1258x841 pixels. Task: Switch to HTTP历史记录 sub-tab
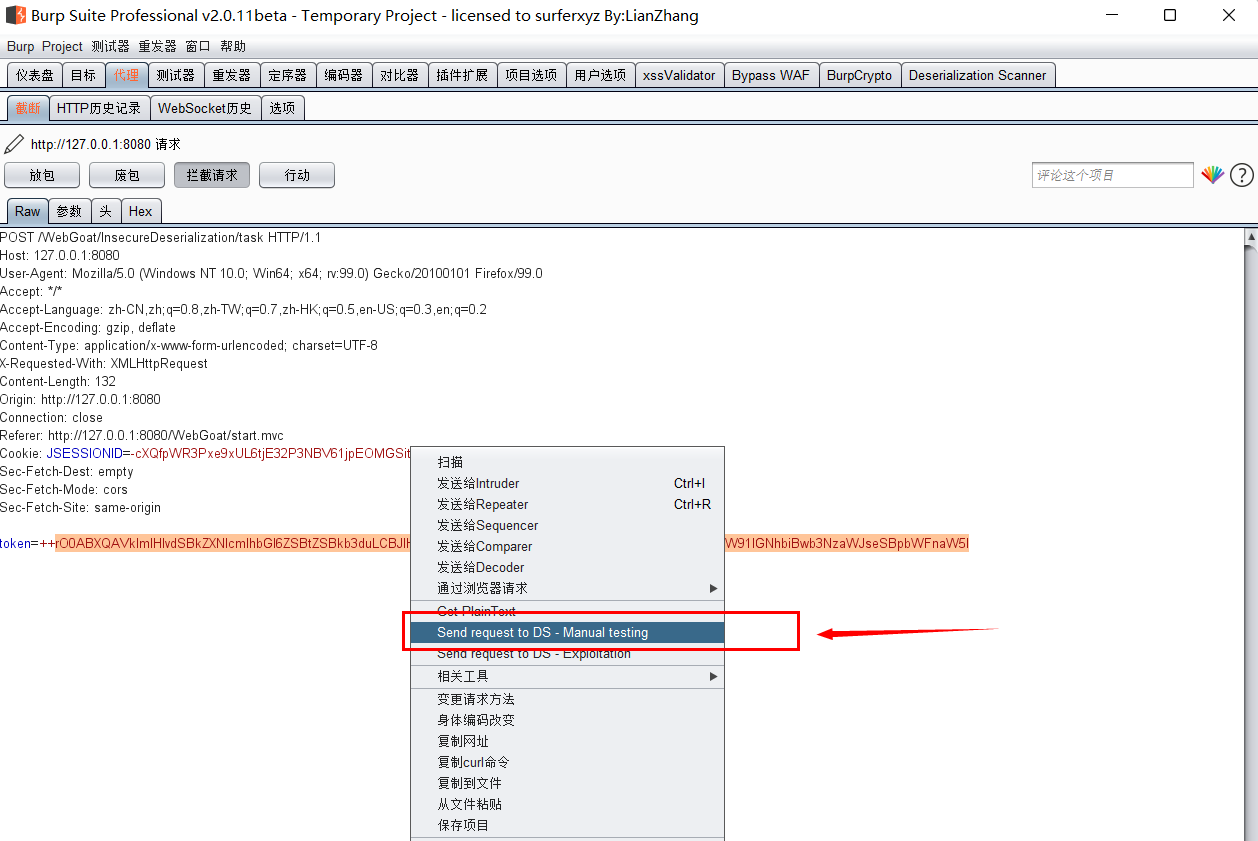click(99, 108)
